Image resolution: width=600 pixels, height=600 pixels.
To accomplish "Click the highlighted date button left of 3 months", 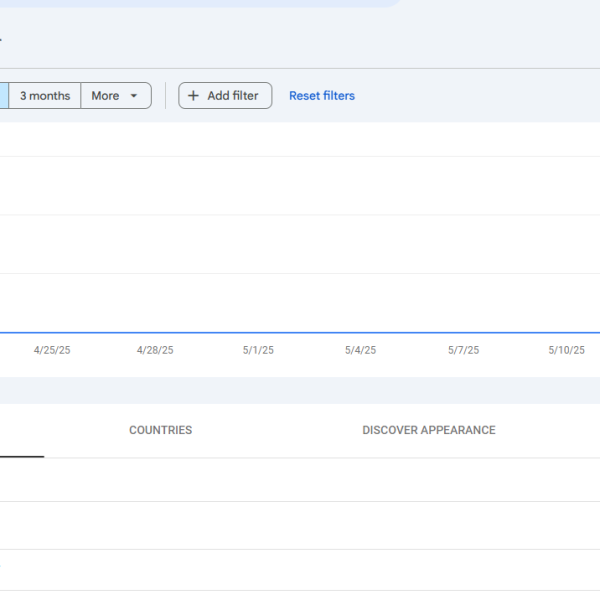I will click(x=4, y=96).
